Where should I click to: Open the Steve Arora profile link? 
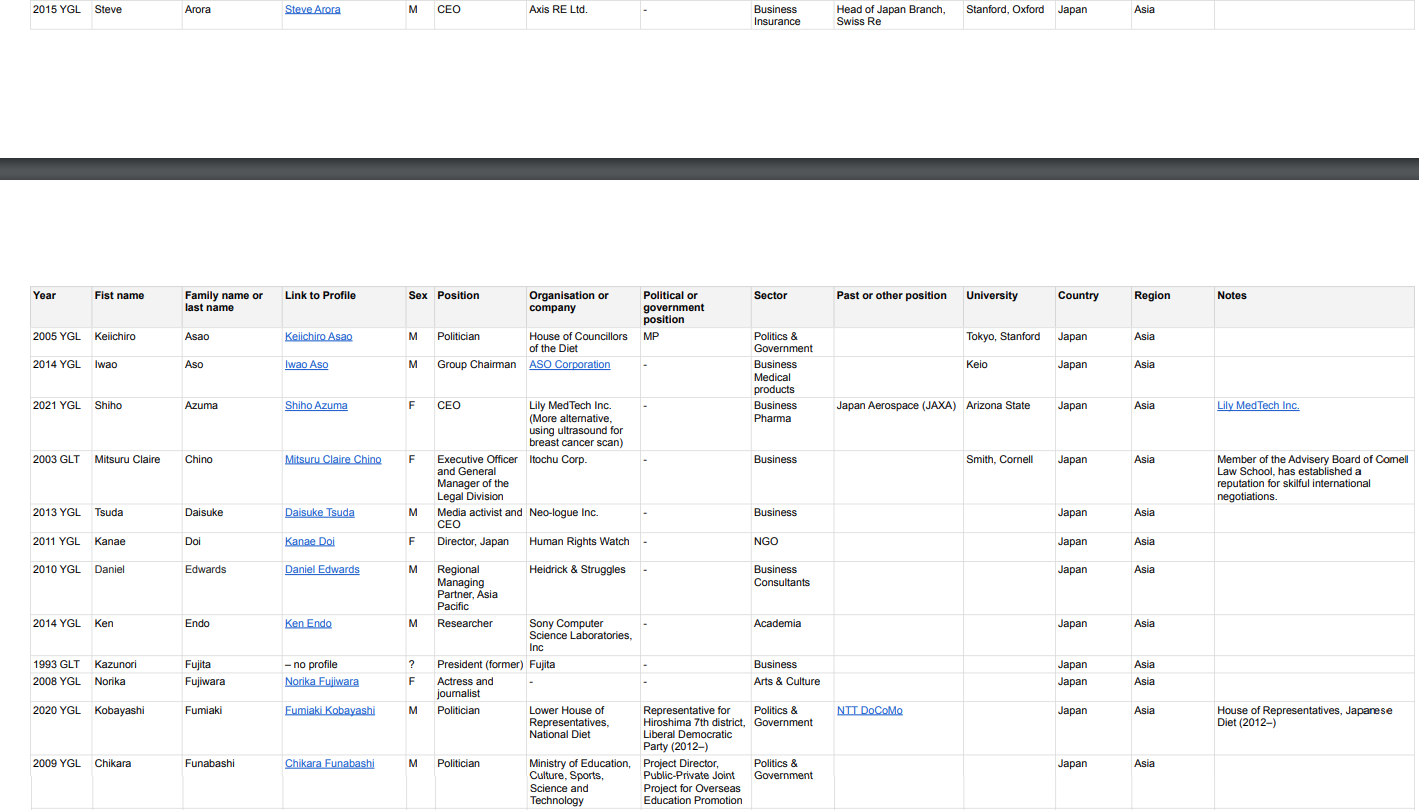312,9
